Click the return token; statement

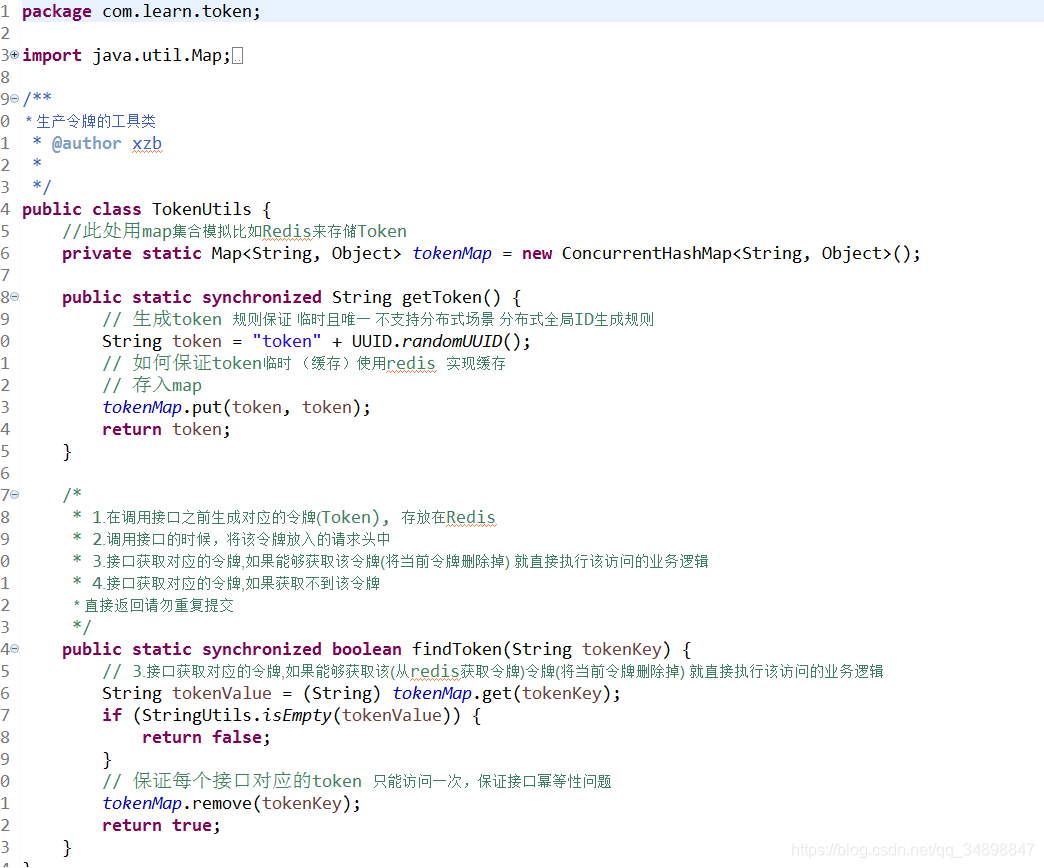tap(166, 429)
